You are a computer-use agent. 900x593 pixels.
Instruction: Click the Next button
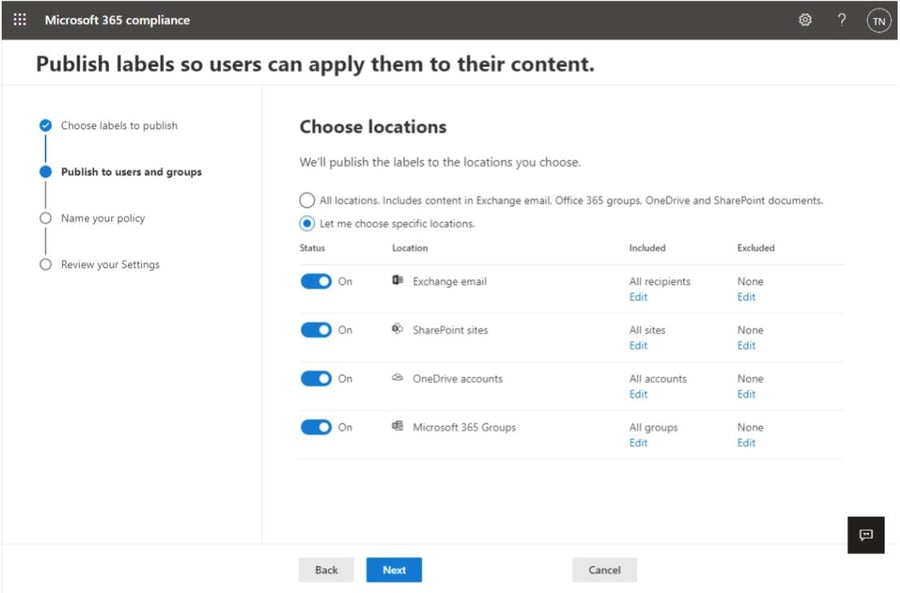click(393, 569)
